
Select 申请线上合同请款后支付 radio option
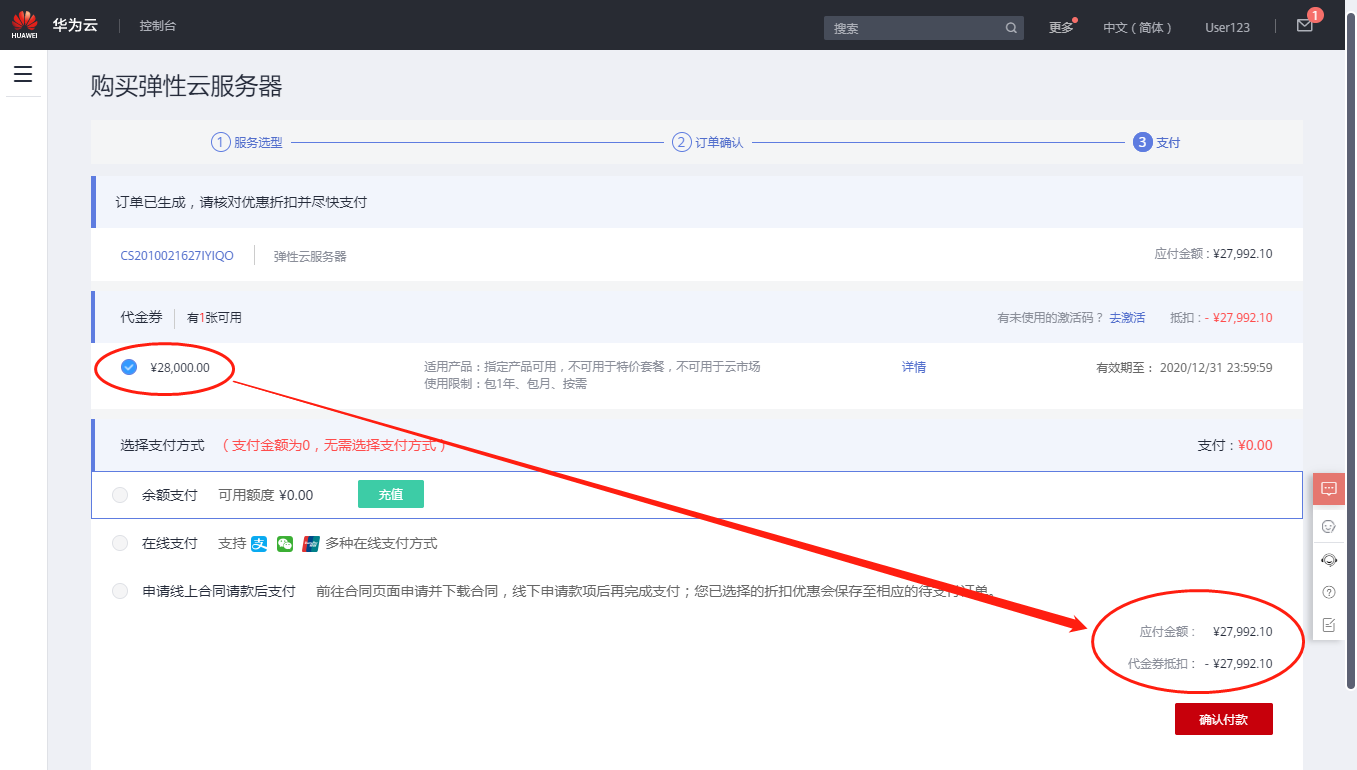pyautogui.click(x=120, y=591)
